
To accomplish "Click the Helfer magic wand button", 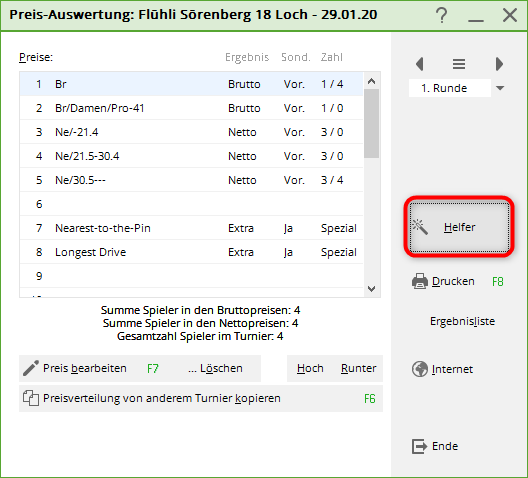I will [459, 227].
